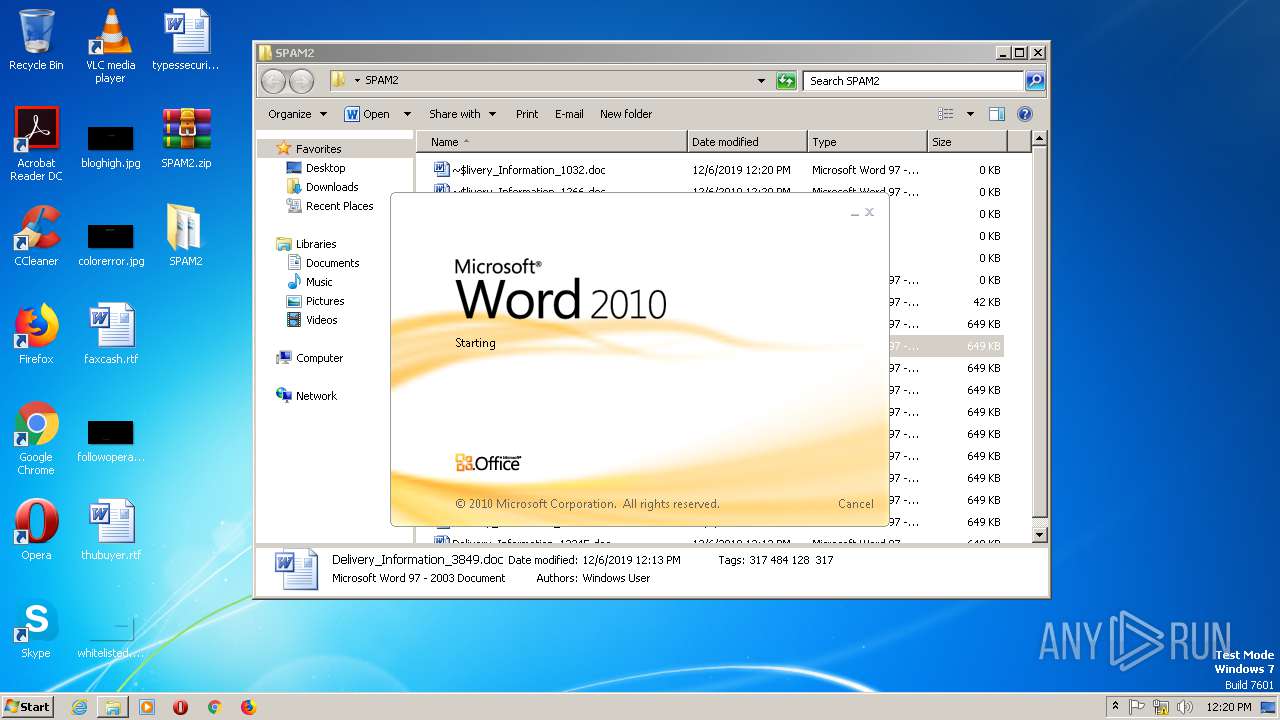Viewport: 1280px width, 720px height.
Task: Open Internet Explorer from the taskbar
Action: click(x=79, y=707)
